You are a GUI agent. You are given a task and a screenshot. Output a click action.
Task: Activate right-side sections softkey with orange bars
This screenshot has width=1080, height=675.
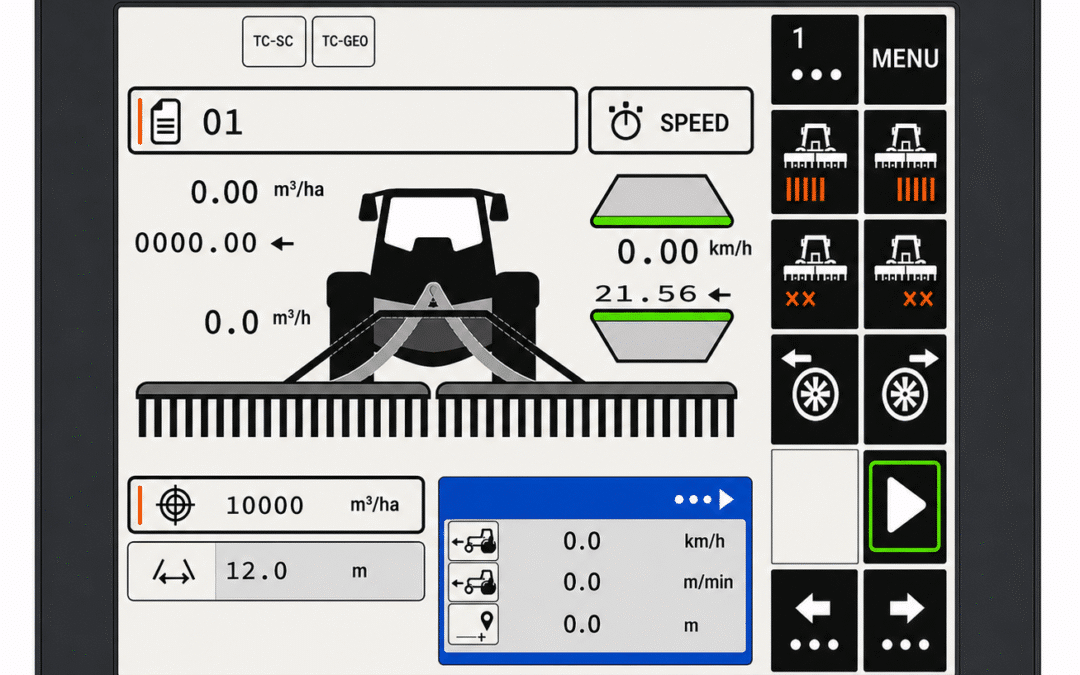[x=905, y=162]
